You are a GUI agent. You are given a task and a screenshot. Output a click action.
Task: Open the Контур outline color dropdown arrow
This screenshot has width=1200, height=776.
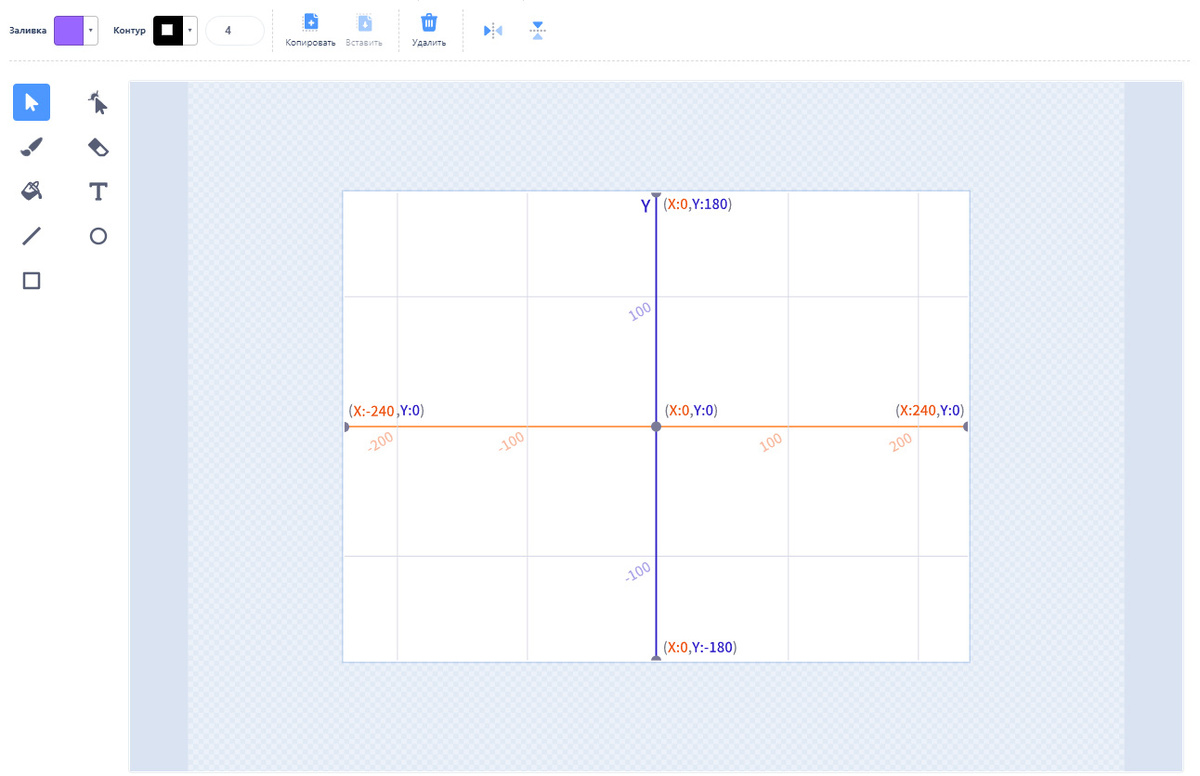point(190,31)
